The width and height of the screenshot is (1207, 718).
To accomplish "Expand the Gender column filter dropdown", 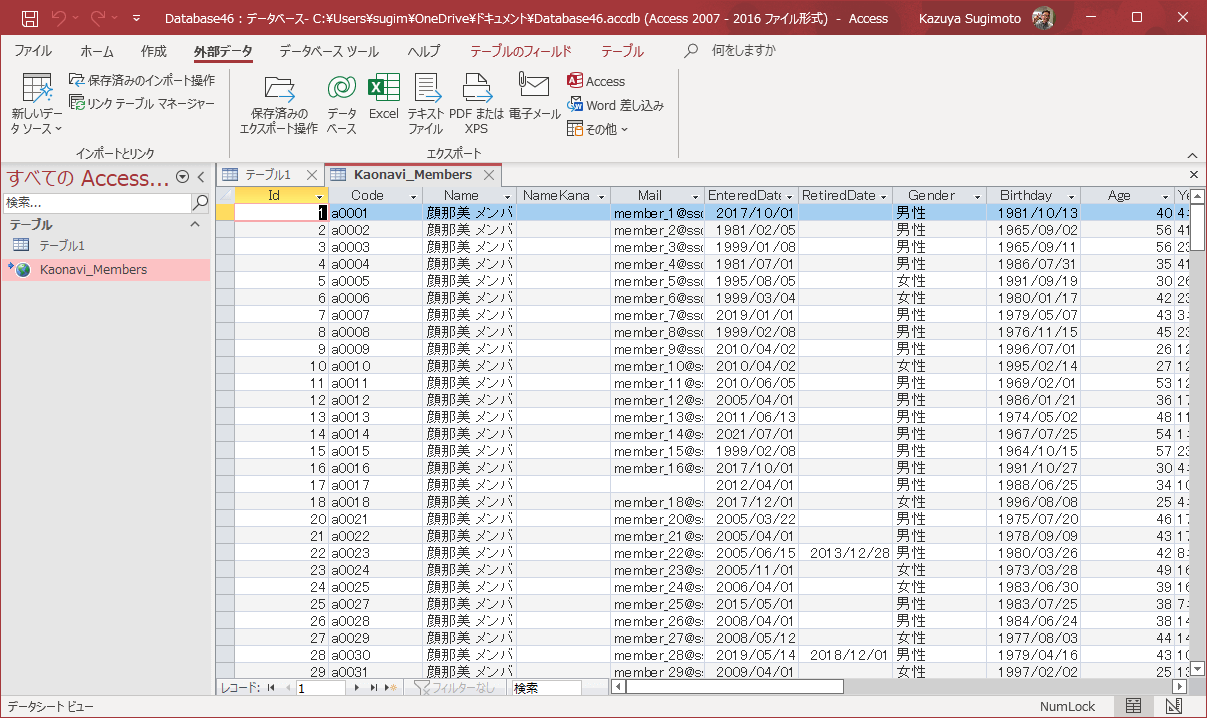I will click(x=978, y=197).
